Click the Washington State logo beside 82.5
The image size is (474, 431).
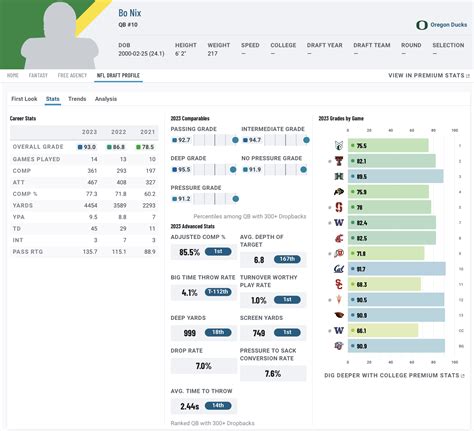pos(339,238)
